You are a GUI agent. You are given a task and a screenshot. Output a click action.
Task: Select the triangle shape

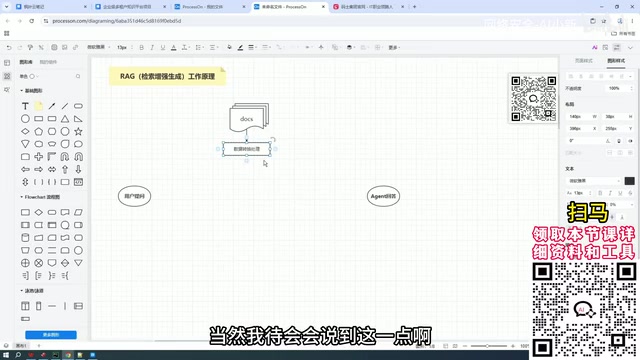coord(65,119)
